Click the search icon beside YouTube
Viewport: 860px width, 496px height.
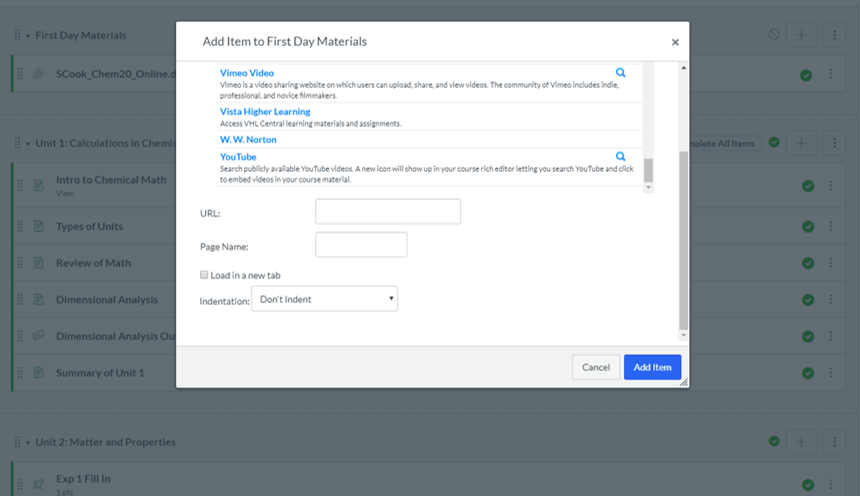pos(620,157)
